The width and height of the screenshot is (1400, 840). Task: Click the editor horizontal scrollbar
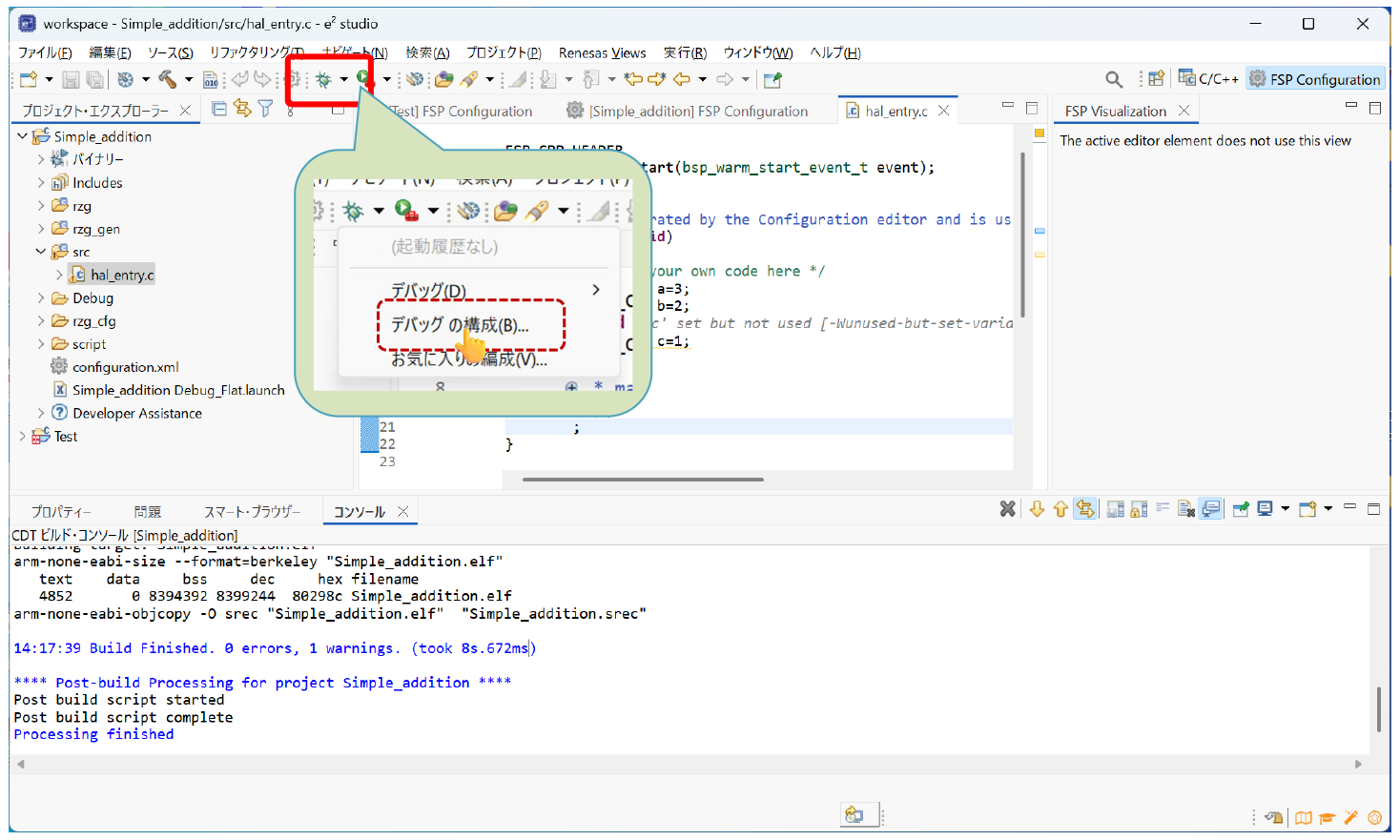[x=644, y=480]
